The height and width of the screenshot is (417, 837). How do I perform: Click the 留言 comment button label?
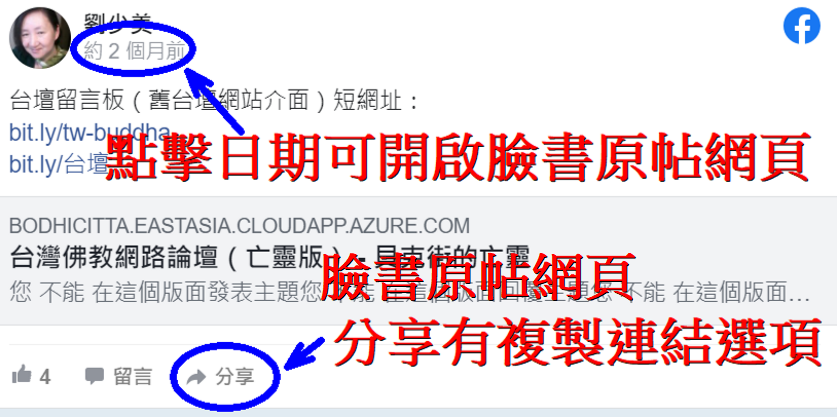click(x=133, y=376)
